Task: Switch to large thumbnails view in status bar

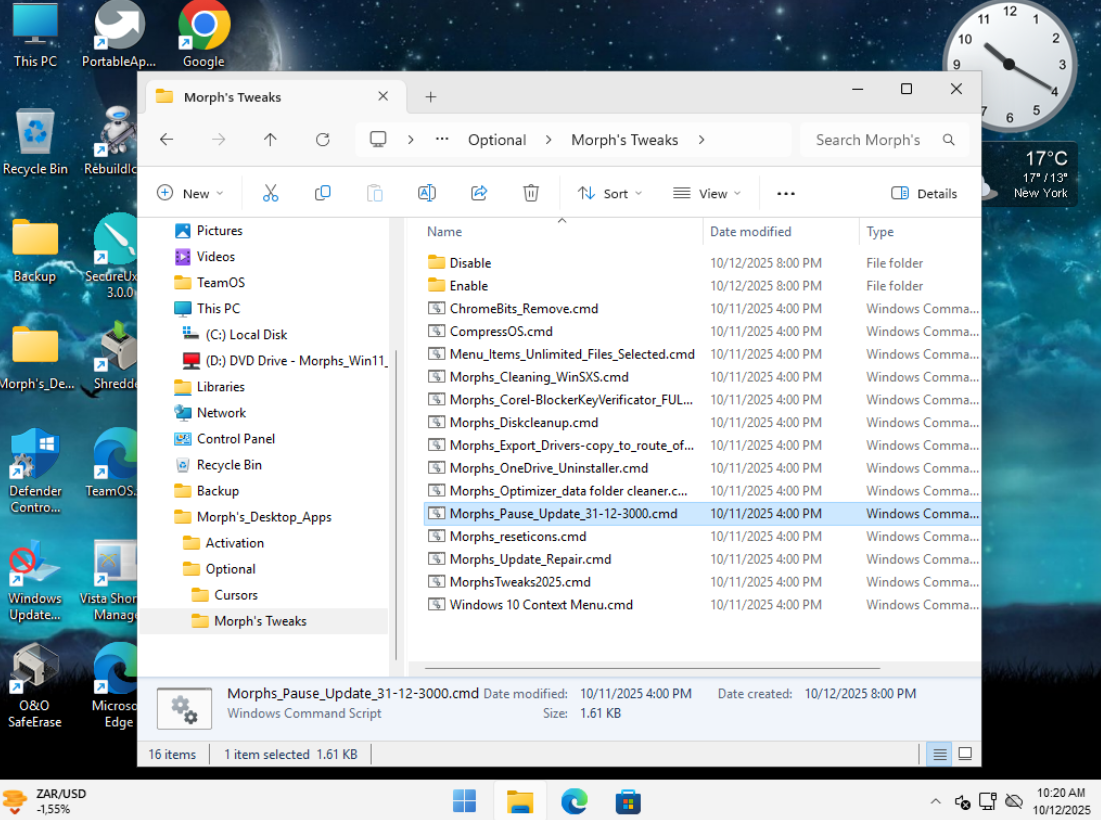Action: [965, 754]
